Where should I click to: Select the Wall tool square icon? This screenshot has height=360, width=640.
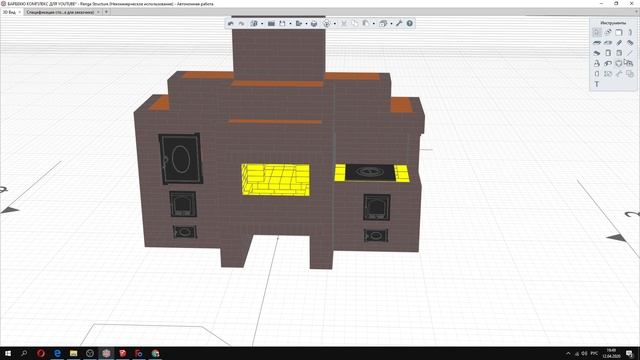coord(619,32)
